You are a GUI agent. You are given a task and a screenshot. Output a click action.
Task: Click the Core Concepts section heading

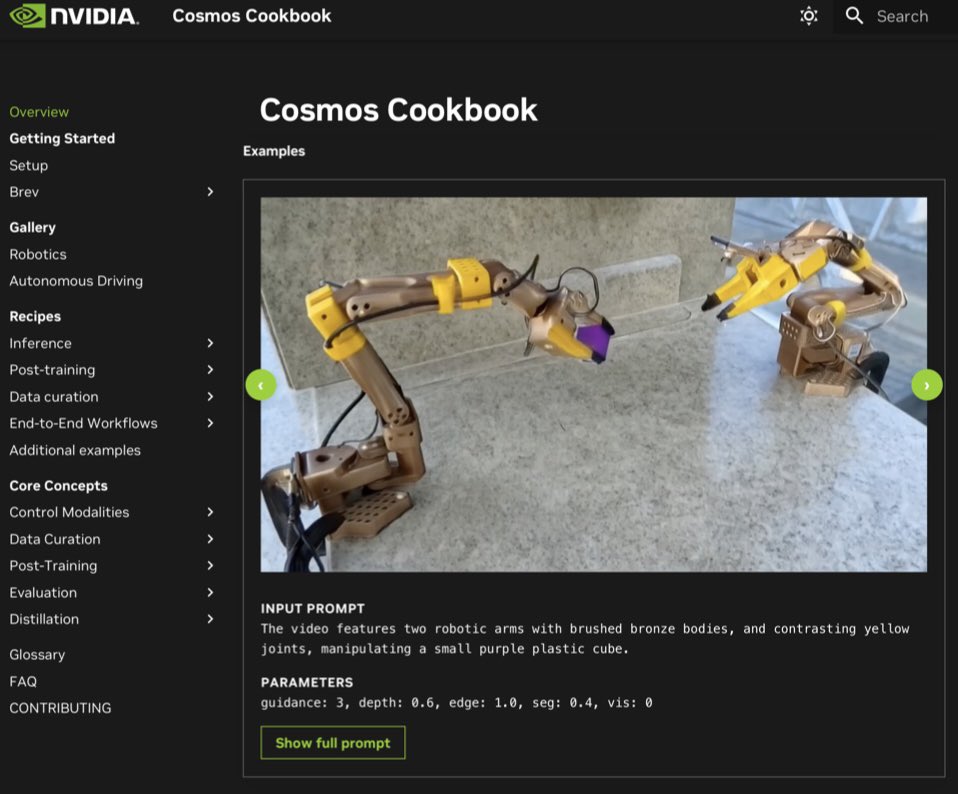(x=59, y=486)
